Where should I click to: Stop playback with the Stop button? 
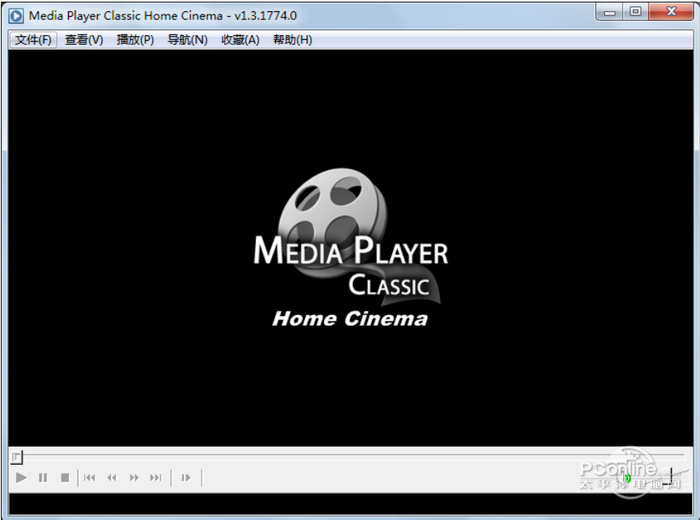(65, 478)
